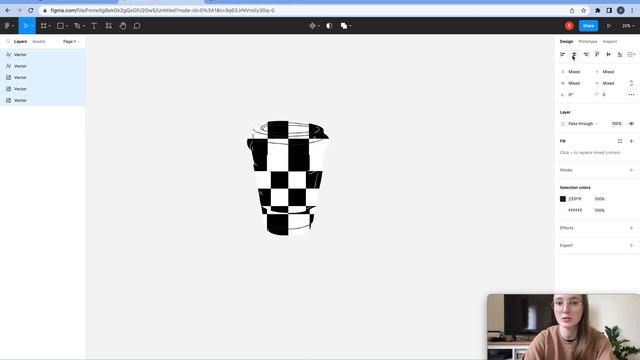This screenshot has width=640, height=360.
Task: Add an effect with plus icon
Action: click(631, 228)
